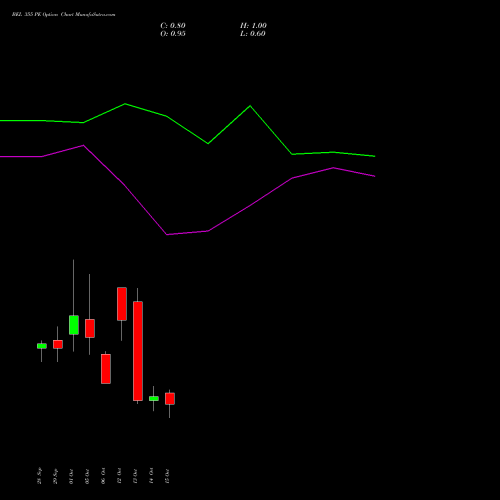500x500 pixels.
Task: Select the '12 Oct' date label
Action: 119,476
